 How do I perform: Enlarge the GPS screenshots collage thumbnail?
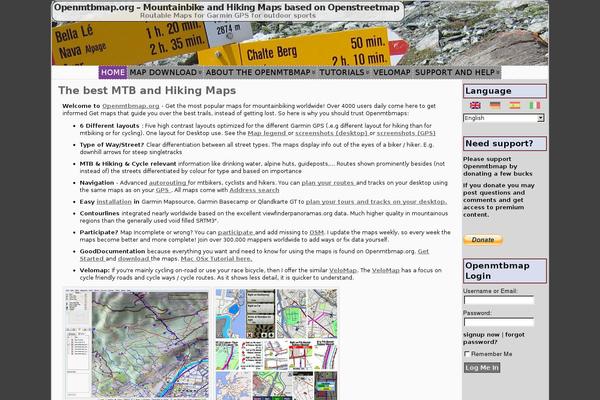tap(277, 344)
